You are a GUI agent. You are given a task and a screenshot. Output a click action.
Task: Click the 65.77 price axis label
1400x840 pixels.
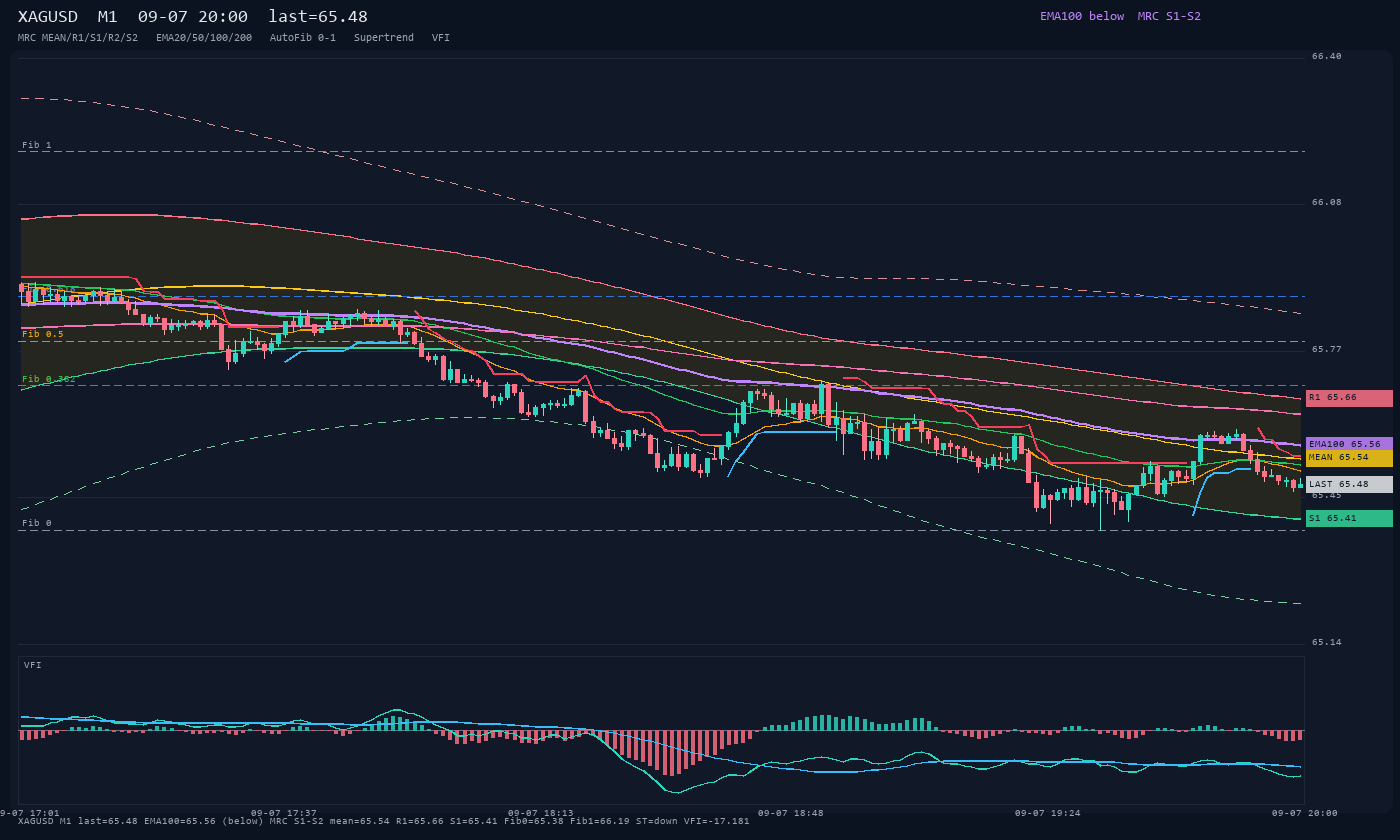pos(1327,349)
